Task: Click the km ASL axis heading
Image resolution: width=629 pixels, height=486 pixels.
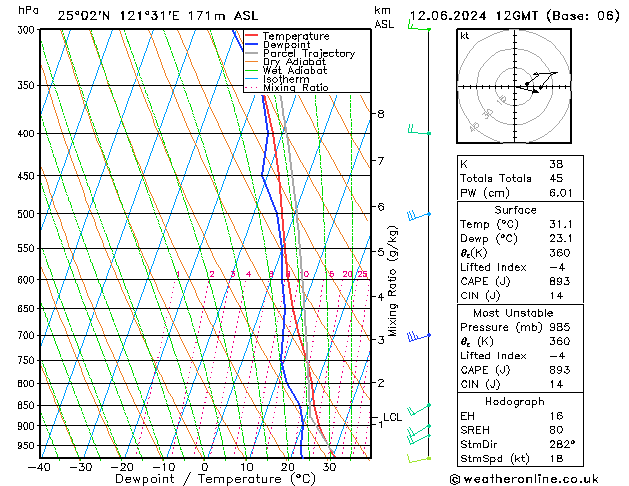Action: coord(383,17)
